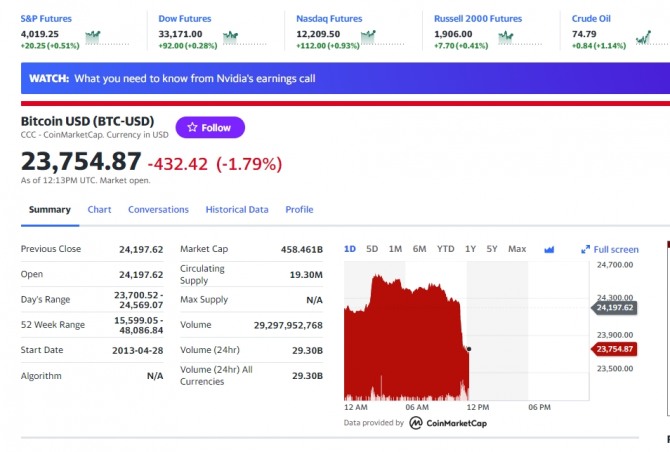Click the current price marker dot on chart

(x=469, y=349)
